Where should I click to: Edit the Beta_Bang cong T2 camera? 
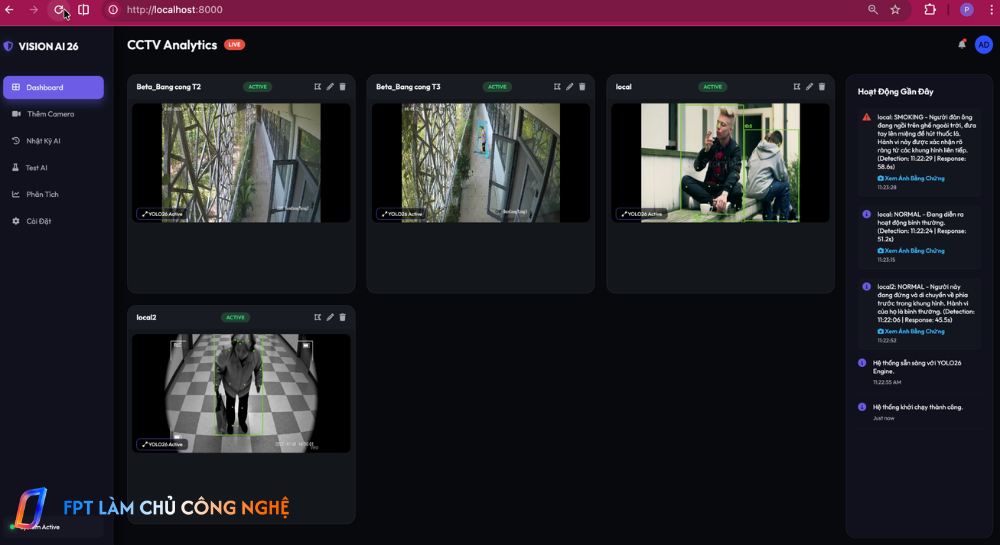(x=330, y=87)
